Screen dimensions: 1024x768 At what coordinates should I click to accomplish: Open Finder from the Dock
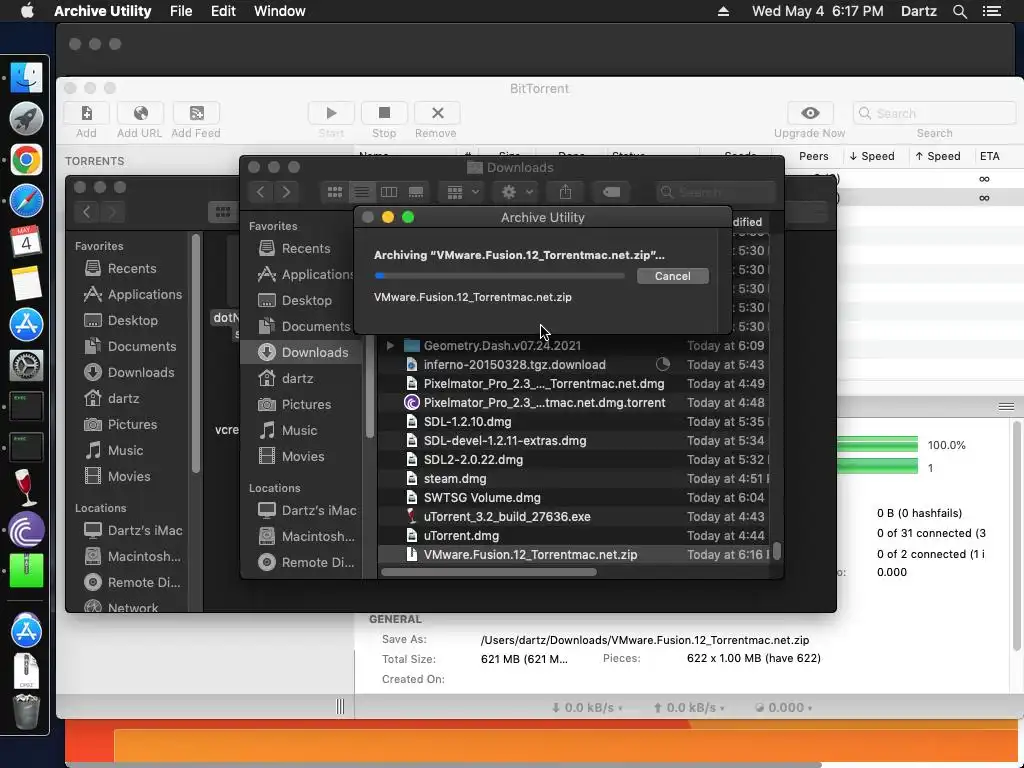coord(26,78)
